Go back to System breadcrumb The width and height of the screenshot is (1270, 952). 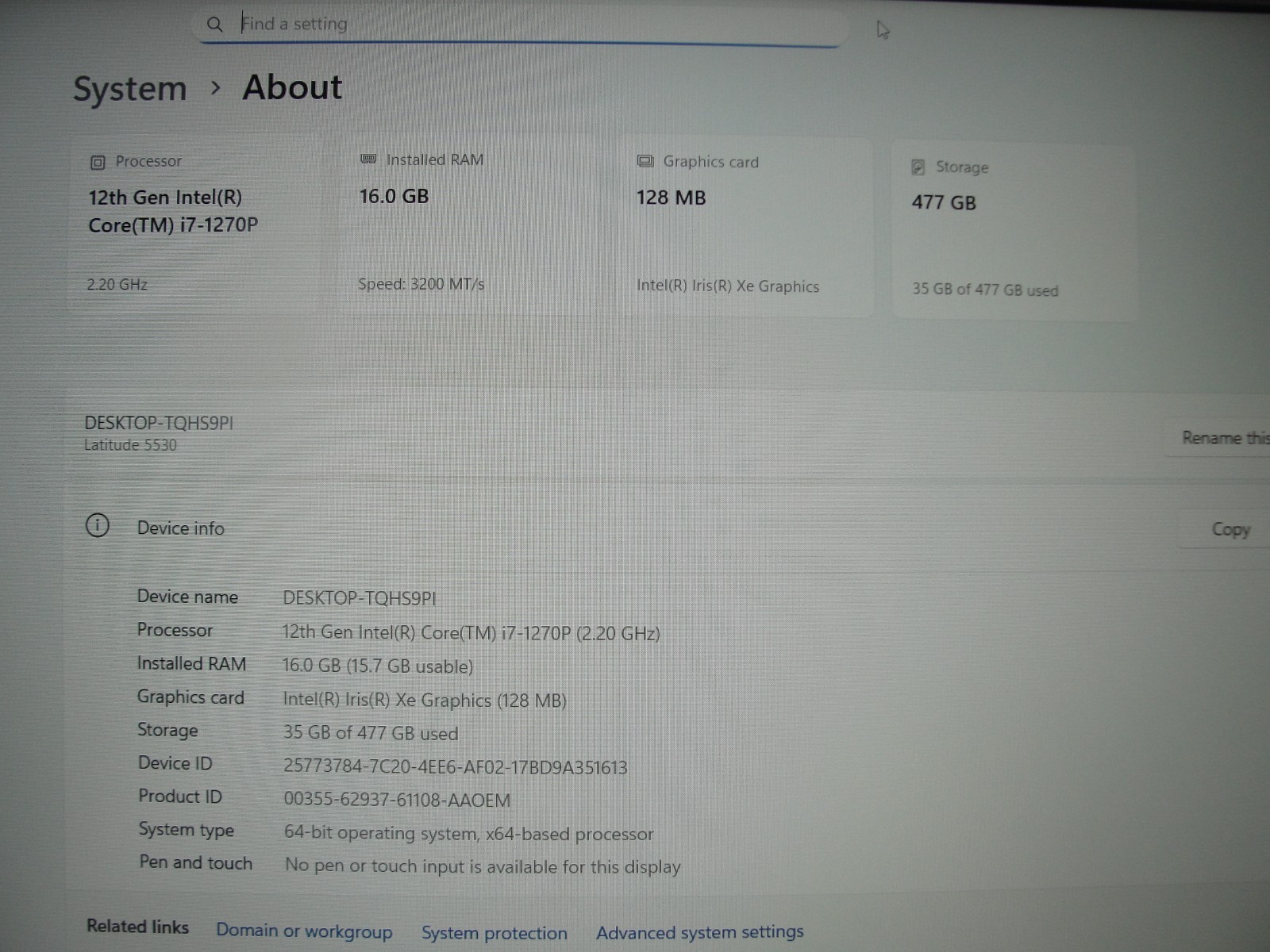pos(129,88)
